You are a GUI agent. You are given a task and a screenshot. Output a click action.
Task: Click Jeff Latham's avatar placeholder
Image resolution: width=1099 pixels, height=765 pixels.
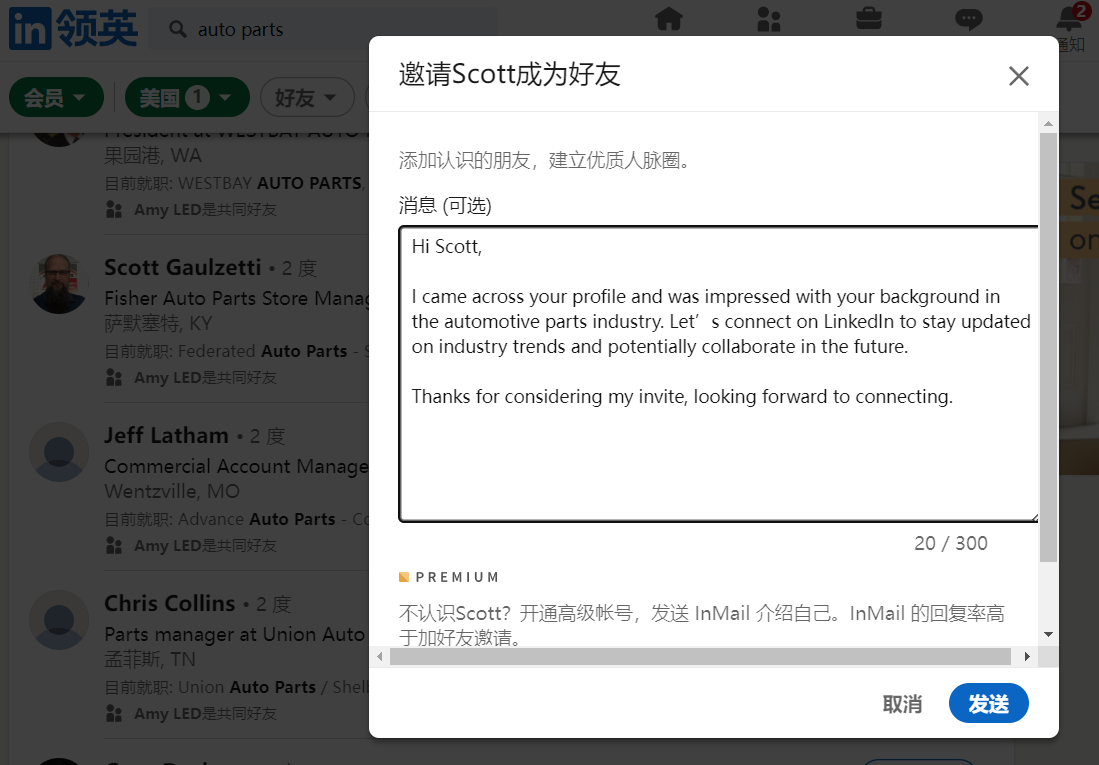[x=59, y=452]
